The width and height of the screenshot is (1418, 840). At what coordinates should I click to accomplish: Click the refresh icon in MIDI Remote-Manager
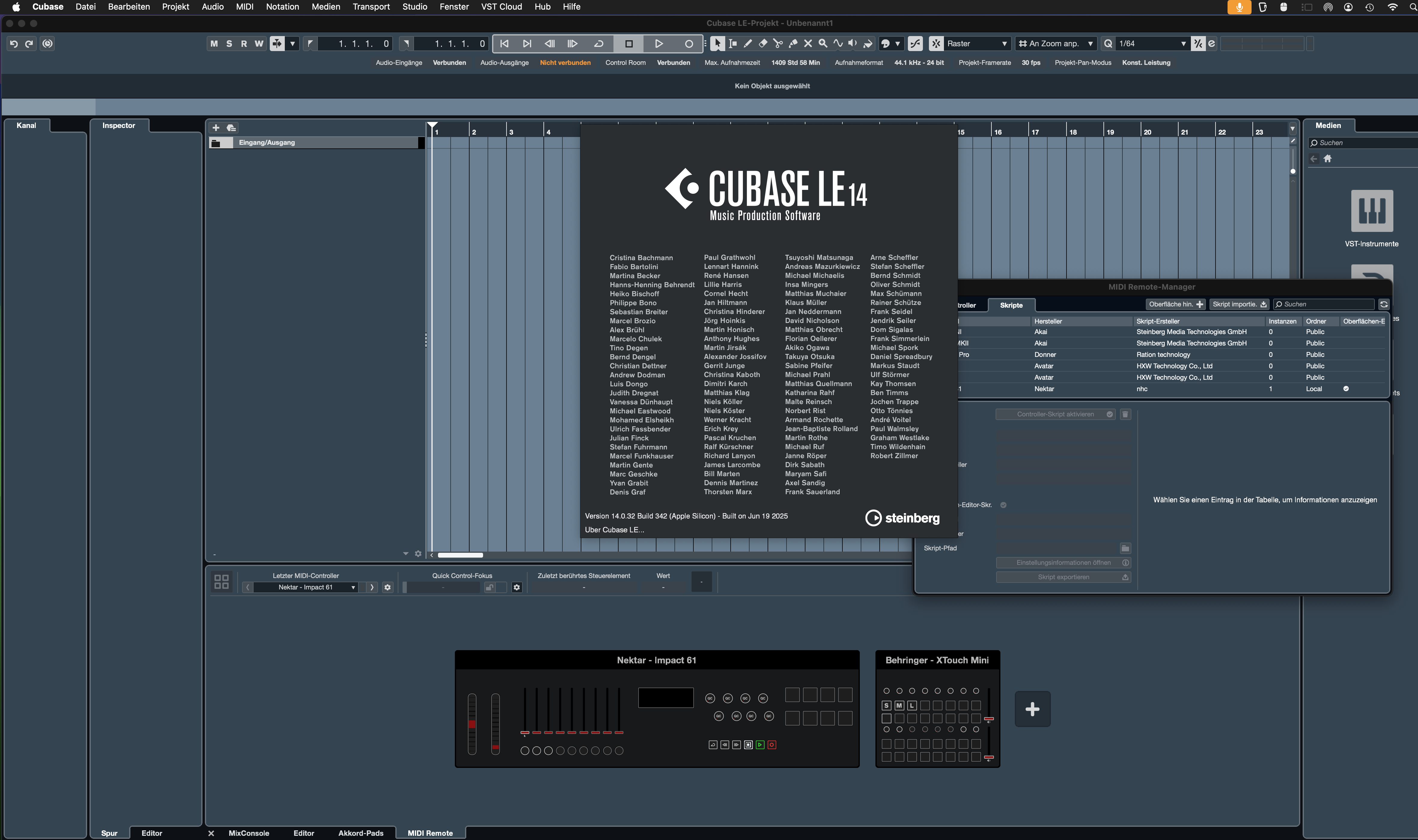point(1383,305)
